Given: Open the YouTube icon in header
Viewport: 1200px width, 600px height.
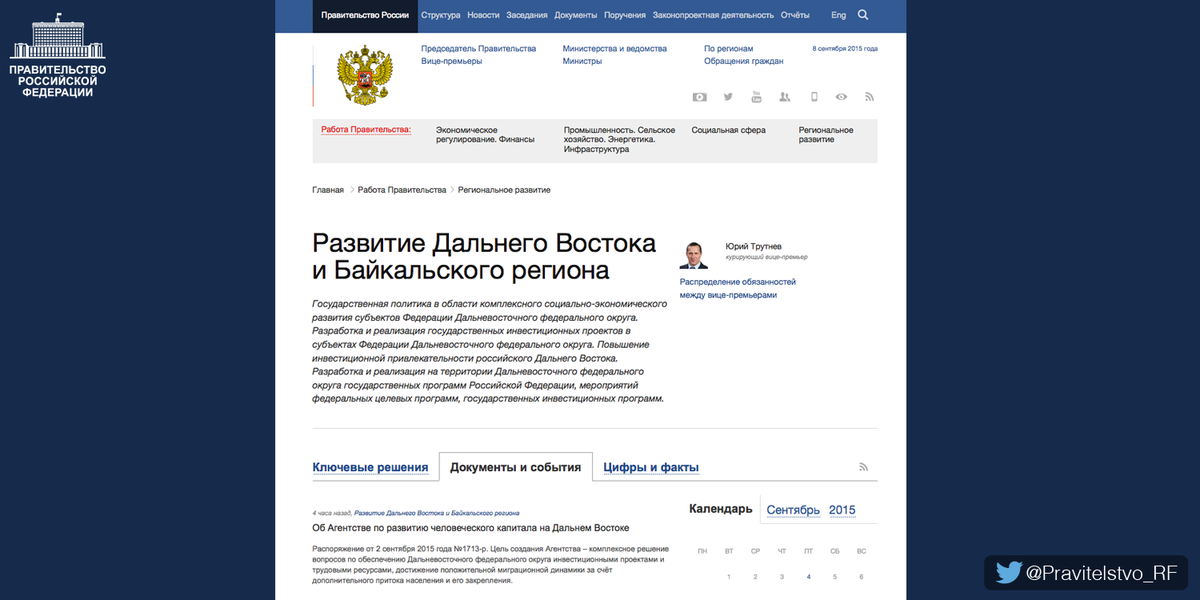Looking at the screenshot, I should click(757, 97).
